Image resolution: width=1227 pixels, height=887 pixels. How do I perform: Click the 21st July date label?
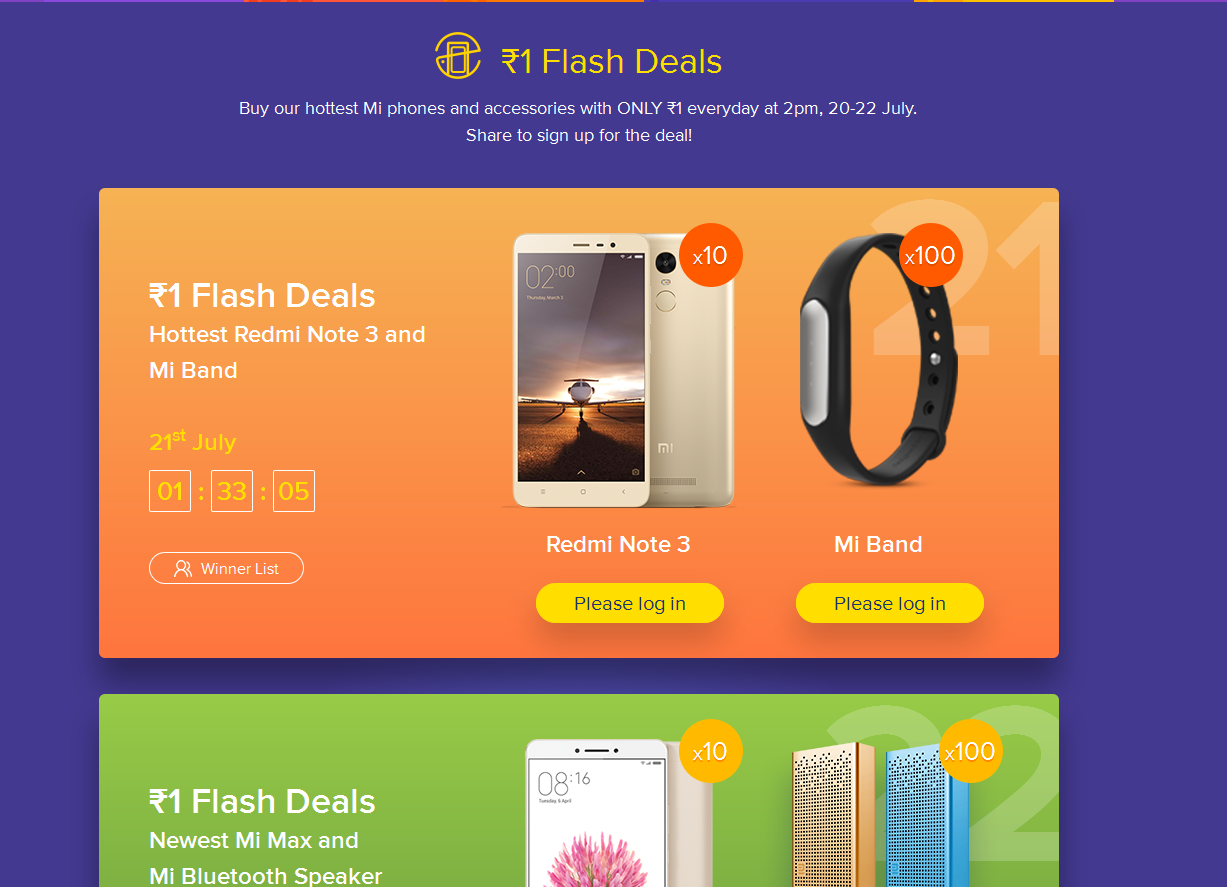(x=192, y=441)
